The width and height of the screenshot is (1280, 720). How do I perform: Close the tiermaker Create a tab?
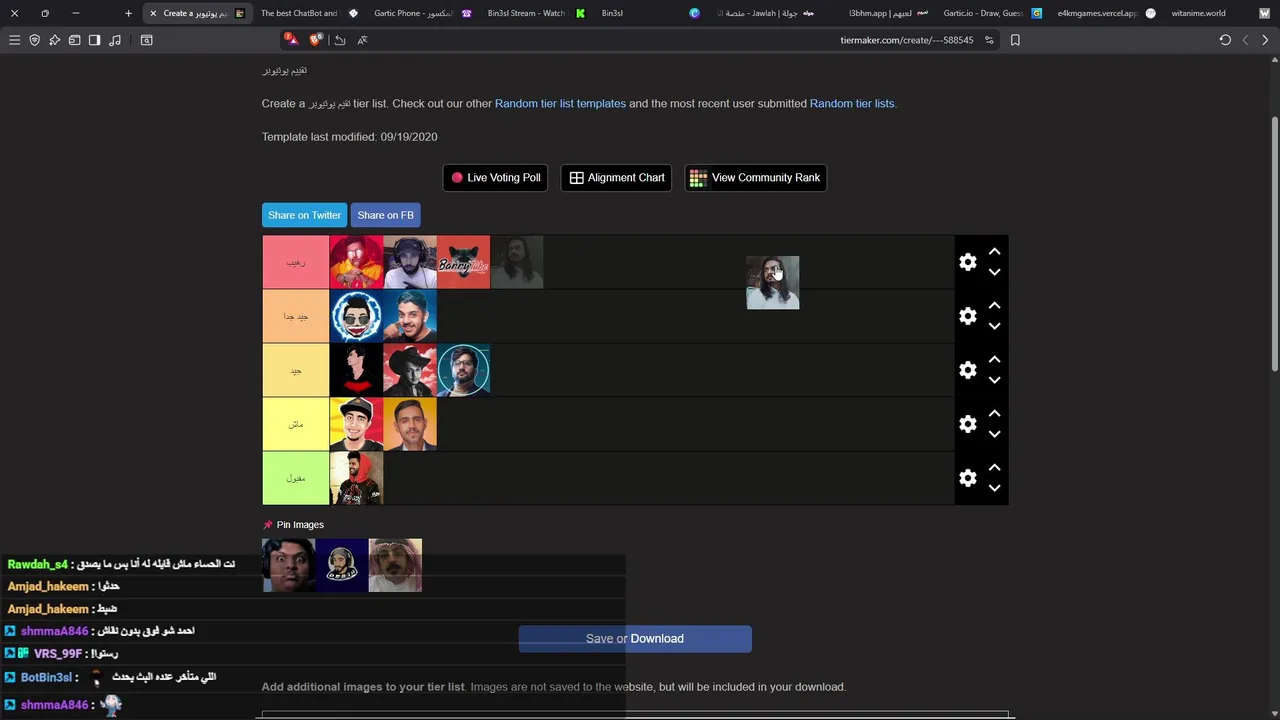(153, 13)
